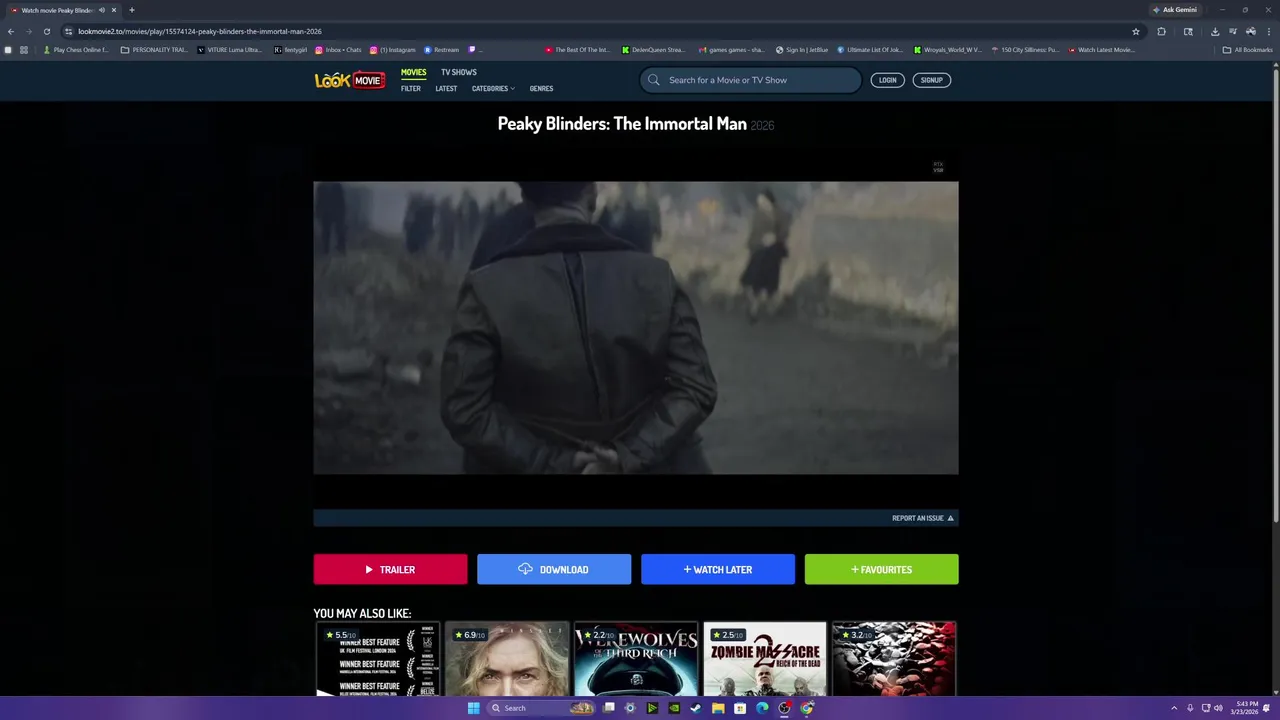
Task: Mute the tab using the speaker icon
Action: 102,10
